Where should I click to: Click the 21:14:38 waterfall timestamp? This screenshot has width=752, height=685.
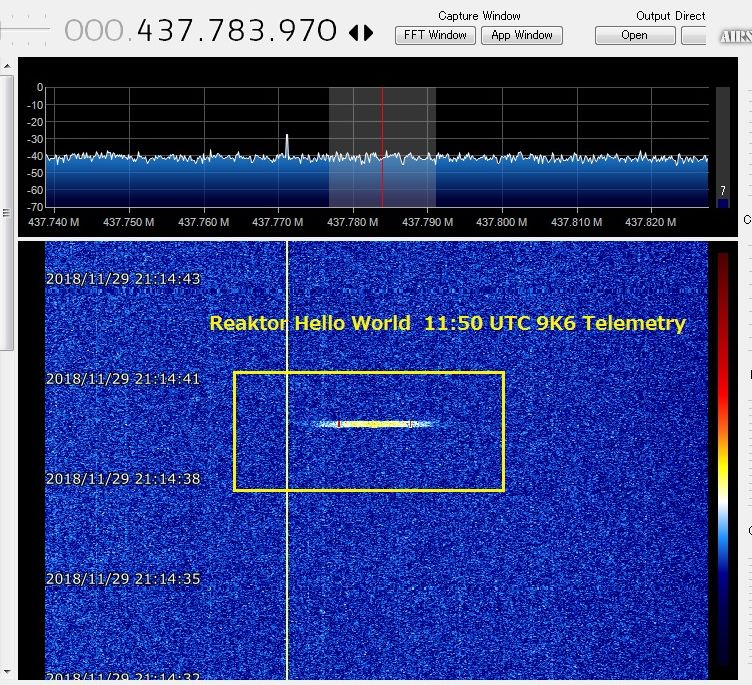click(x=123, y=478)
